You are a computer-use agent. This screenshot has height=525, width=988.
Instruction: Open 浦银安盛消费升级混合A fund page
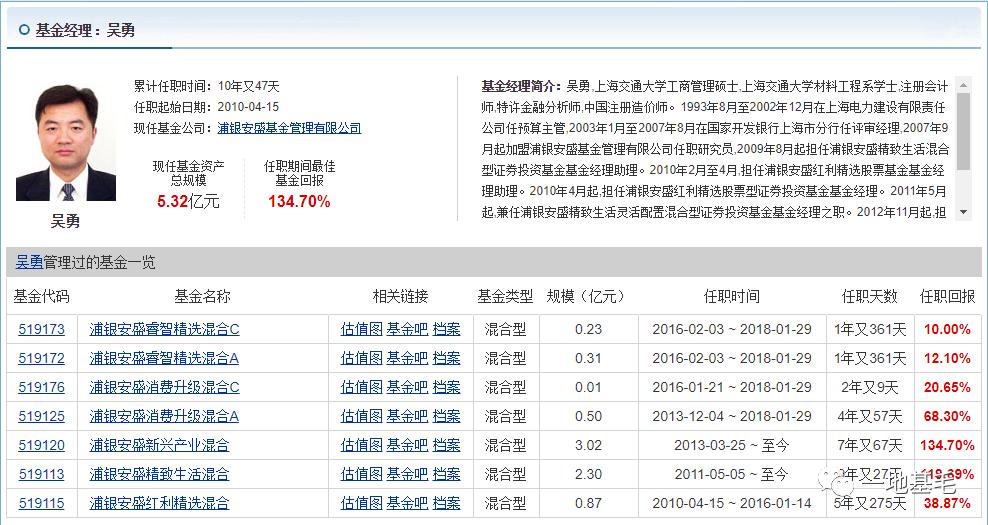[164, 416]
